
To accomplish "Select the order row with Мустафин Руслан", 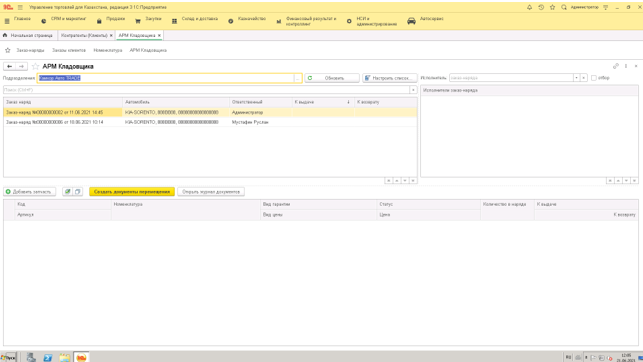I will pyautogui.click(x=210, y=122).
